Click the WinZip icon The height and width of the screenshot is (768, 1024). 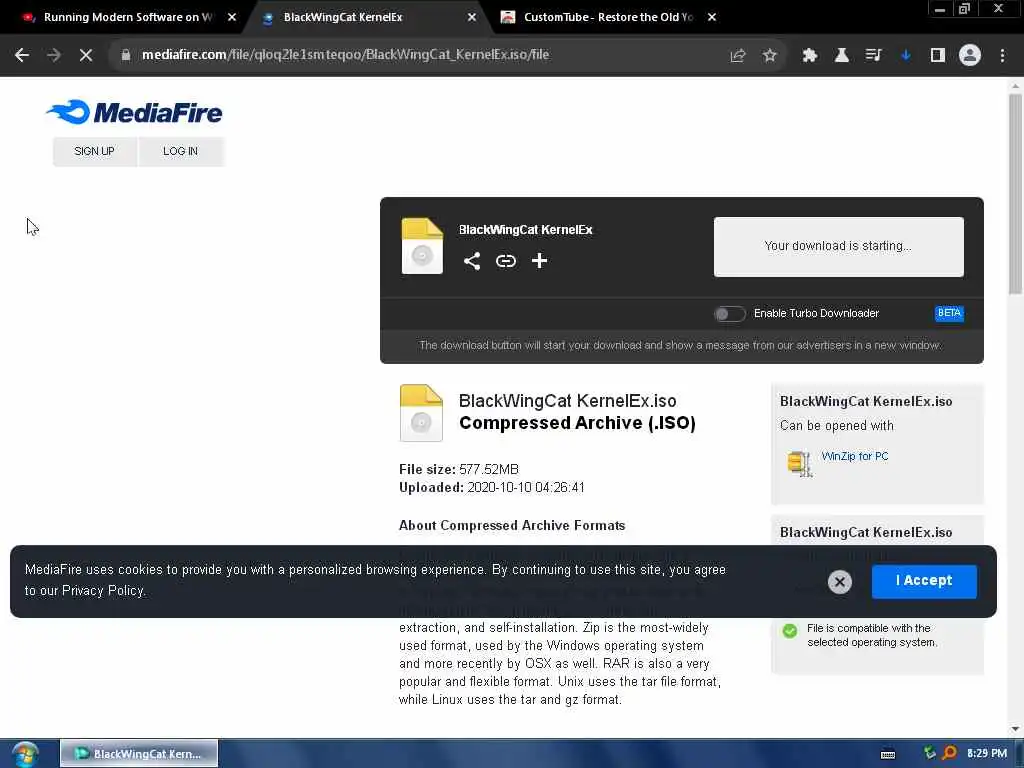799,464
